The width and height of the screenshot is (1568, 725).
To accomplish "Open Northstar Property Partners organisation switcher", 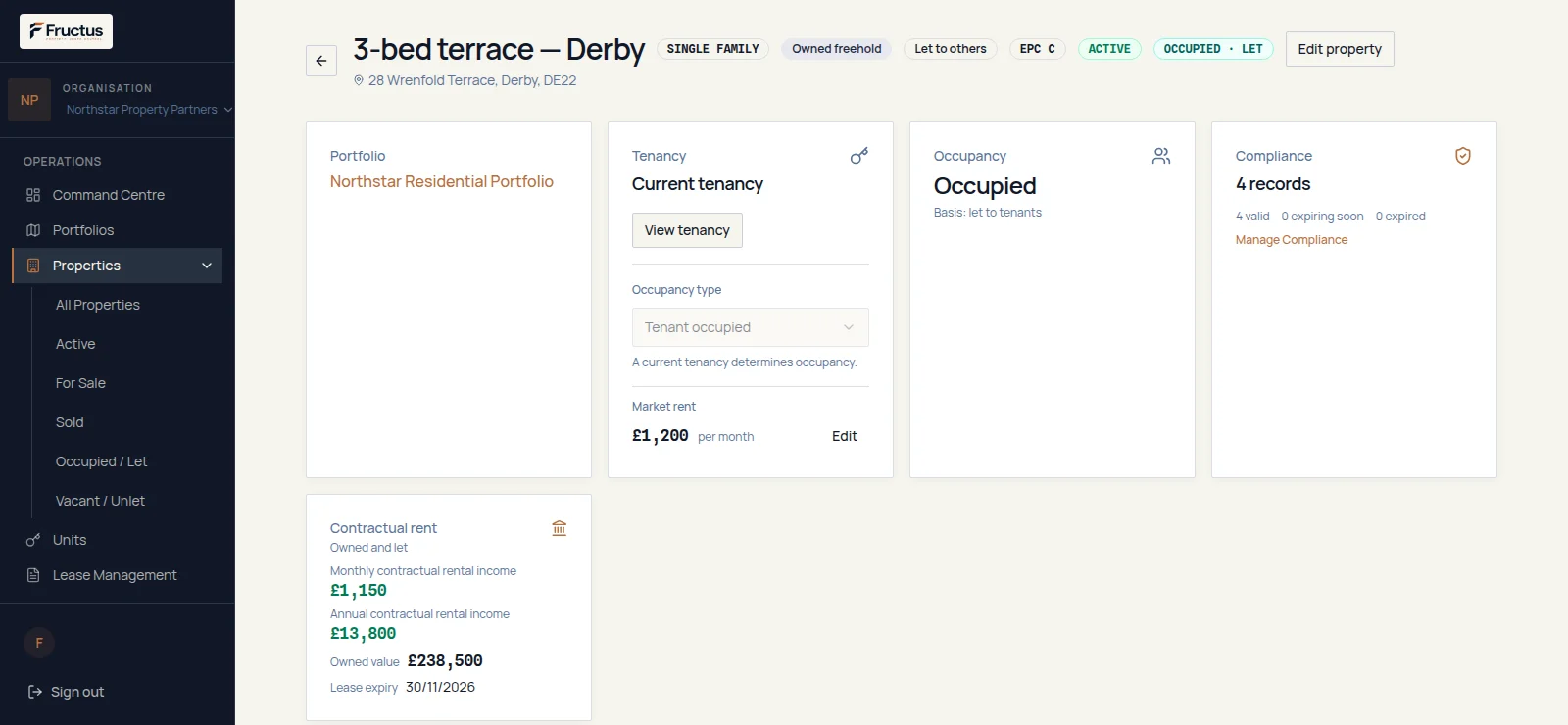I will pyautogui.click(x=149, y=110).
